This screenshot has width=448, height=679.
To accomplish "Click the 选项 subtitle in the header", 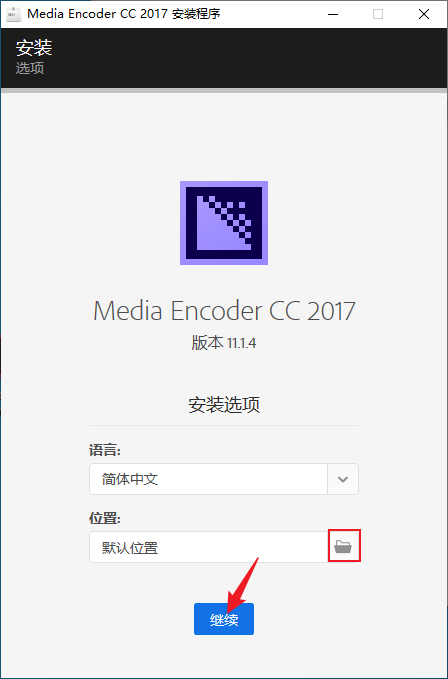I will point(30,68).
